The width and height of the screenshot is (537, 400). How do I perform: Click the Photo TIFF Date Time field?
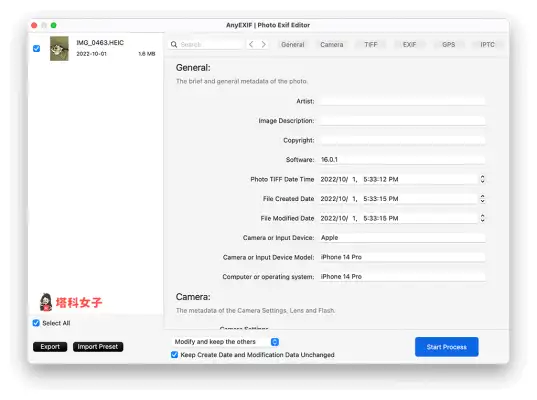pos(398,179)
